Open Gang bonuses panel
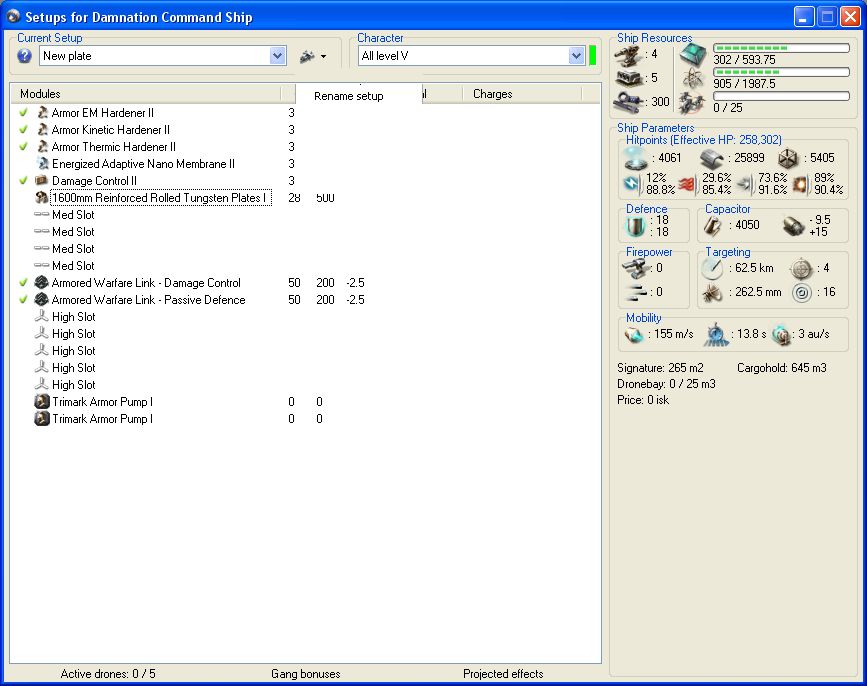 306,674
